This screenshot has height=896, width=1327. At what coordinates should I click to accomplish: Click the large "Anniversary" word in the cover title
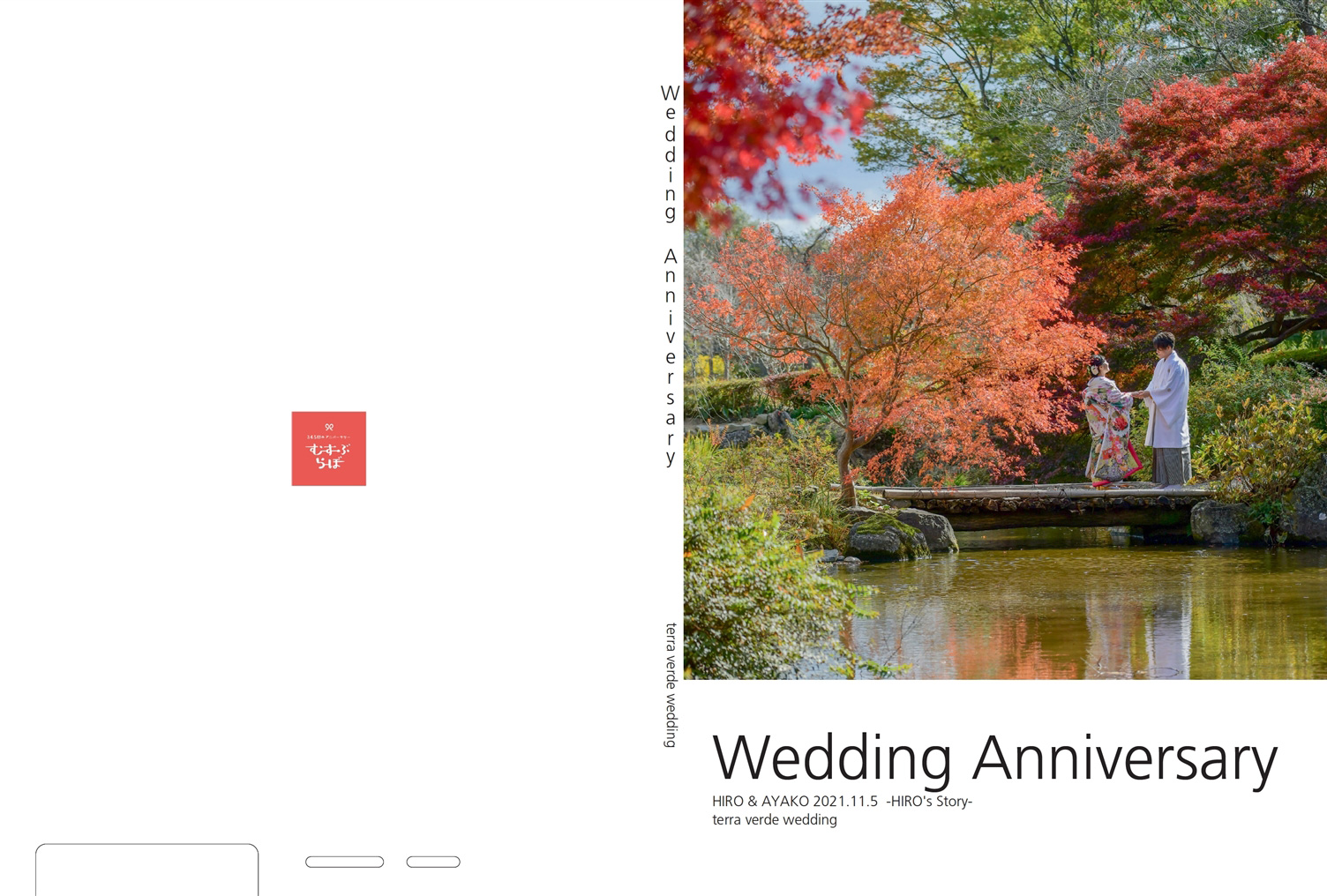[1125, 758]
